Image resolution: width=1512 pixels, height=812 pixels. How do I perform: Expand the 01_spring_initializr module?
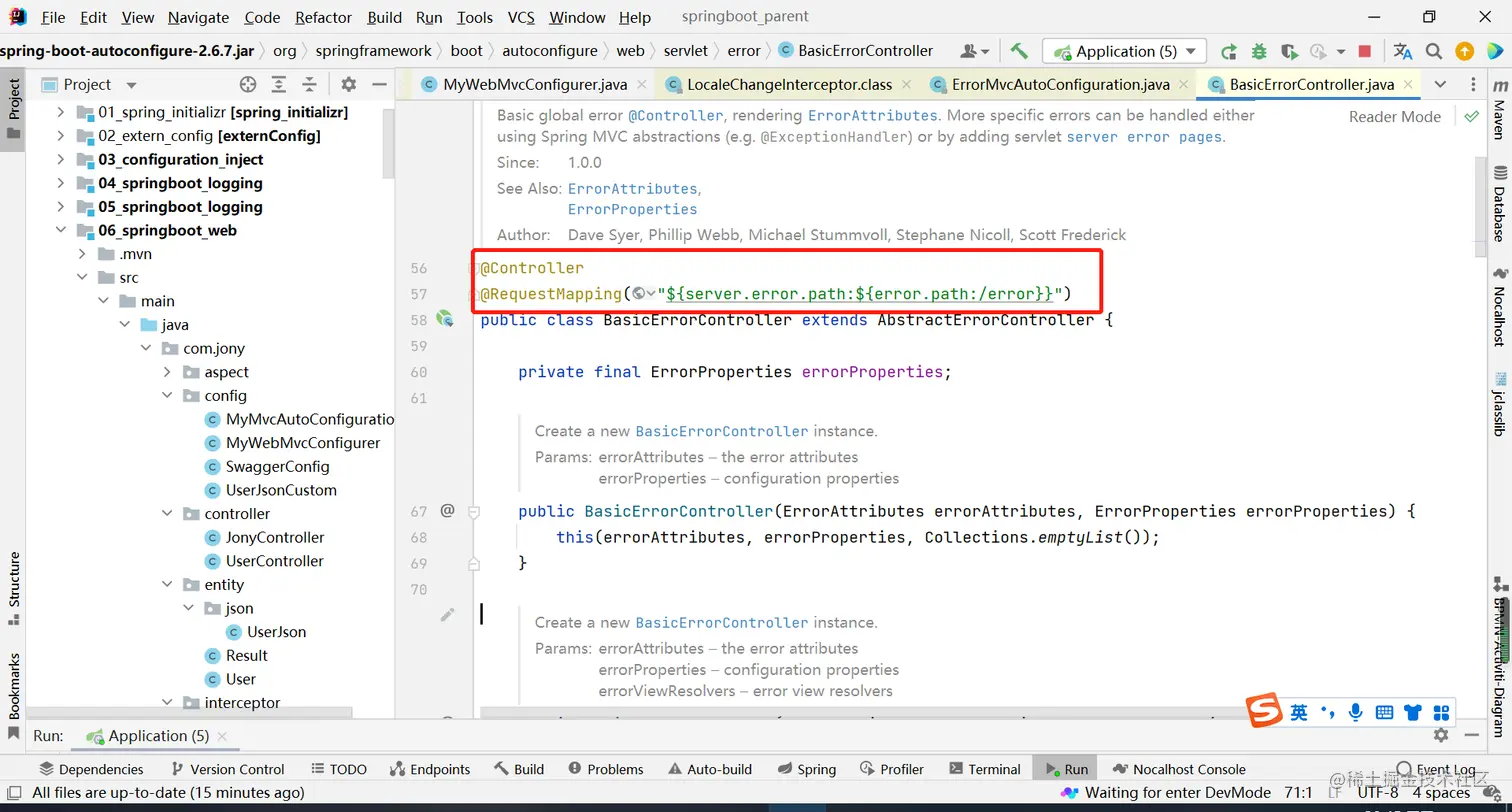click(60, 112)
